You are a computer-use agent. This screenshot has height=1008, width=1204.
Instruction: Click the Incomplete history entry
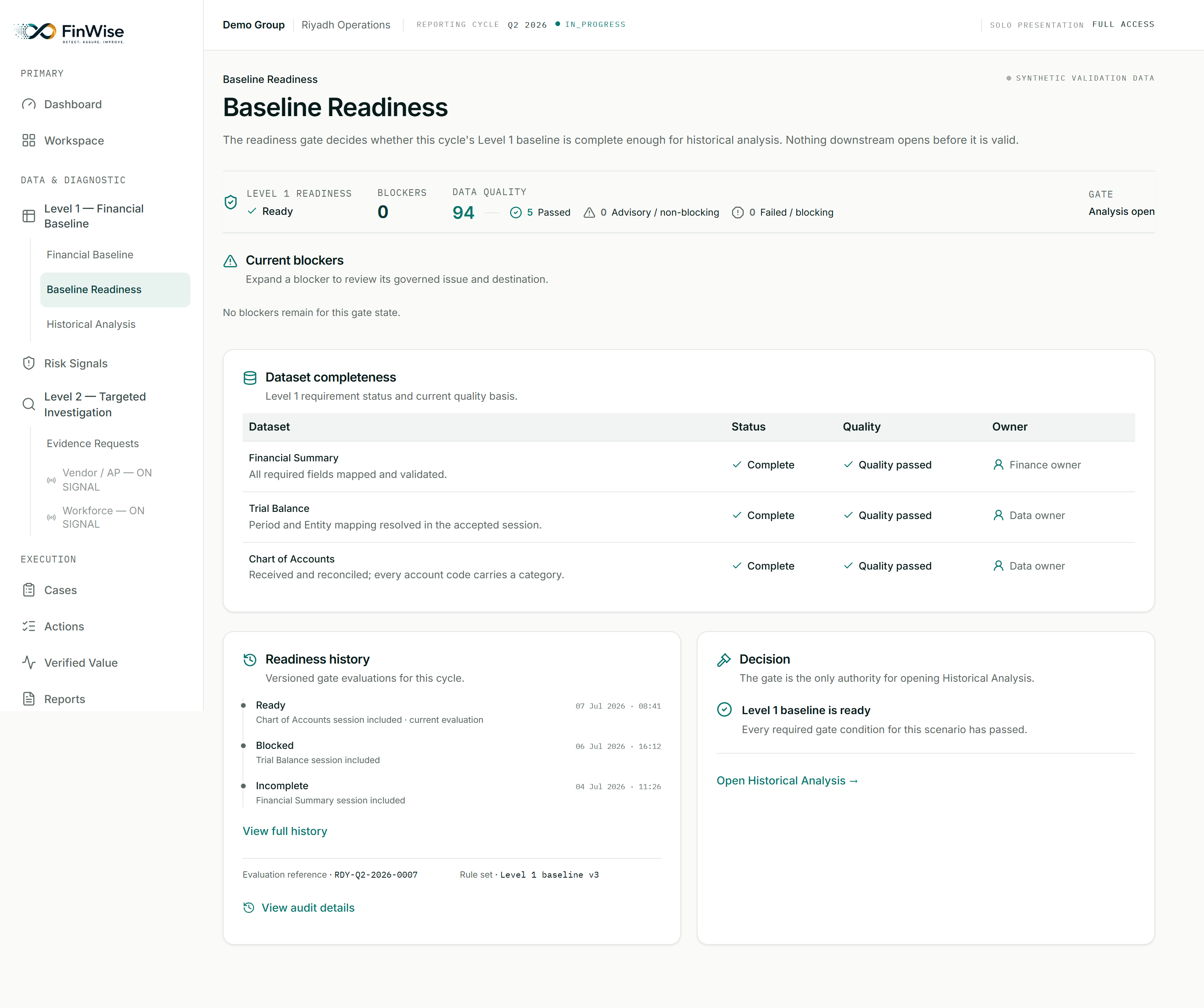pyautogui.click(x=452, y=792)
